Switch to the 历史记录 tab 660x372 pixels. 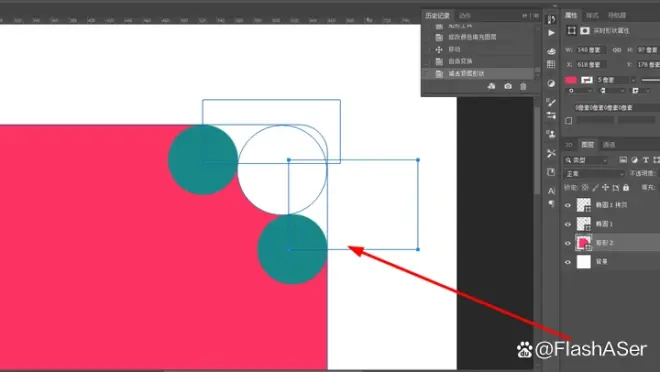point(437,16)
